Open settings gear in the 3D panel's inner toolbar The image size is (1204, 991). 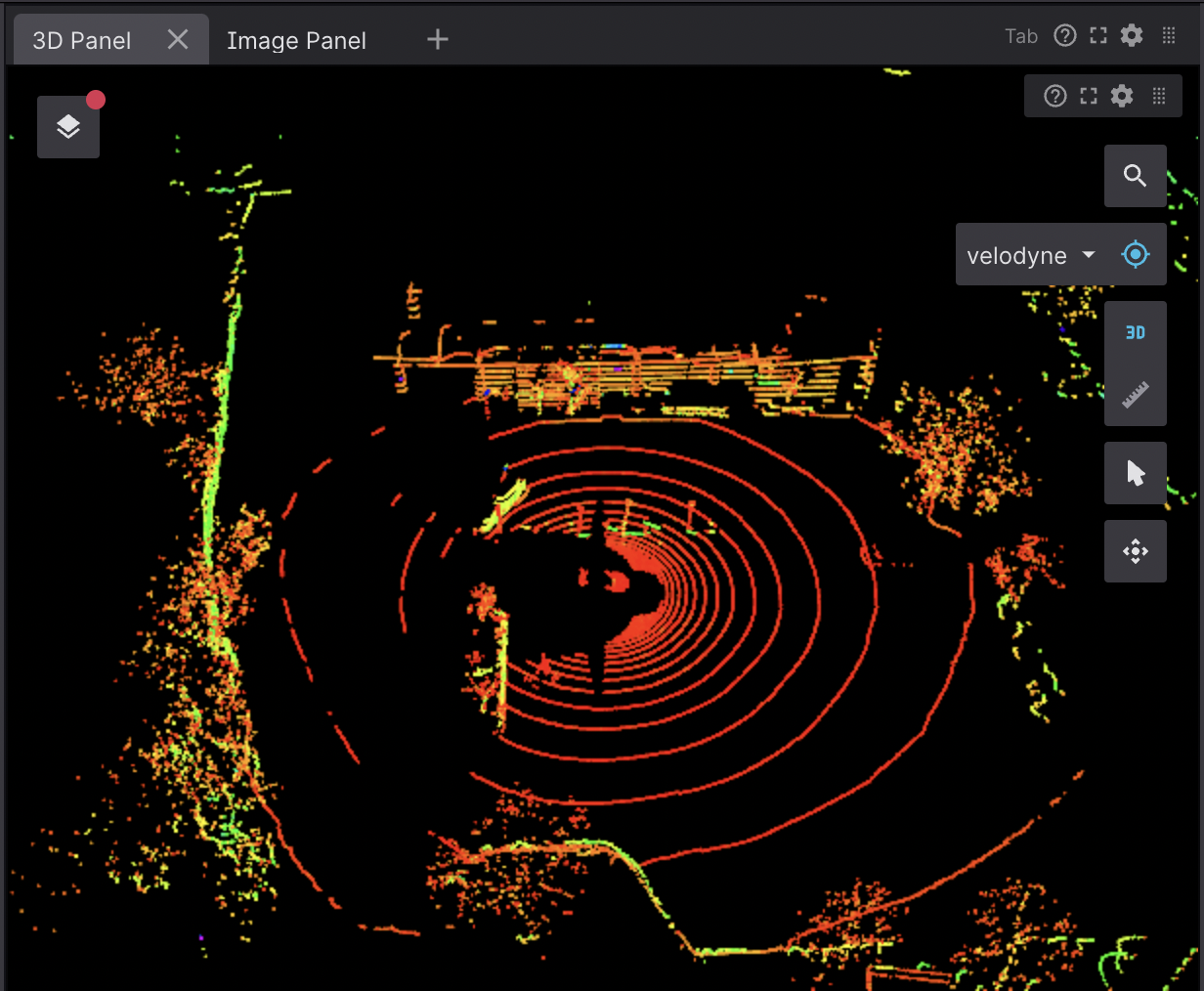(x=1122, y=96)
